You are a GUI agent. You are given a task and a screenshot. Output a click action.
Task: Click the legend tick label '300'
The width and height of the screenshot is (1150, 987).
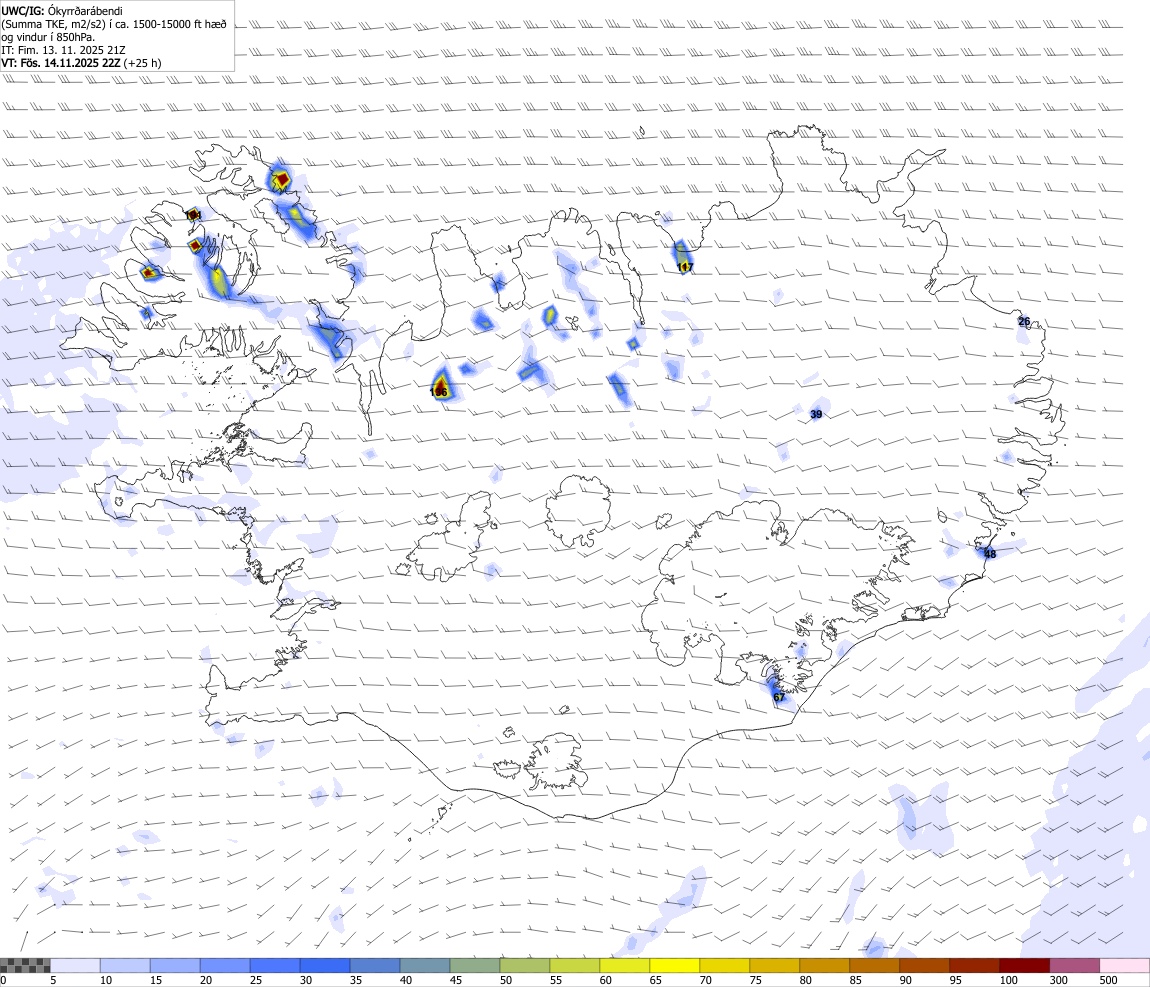(x=1058, y=980)
